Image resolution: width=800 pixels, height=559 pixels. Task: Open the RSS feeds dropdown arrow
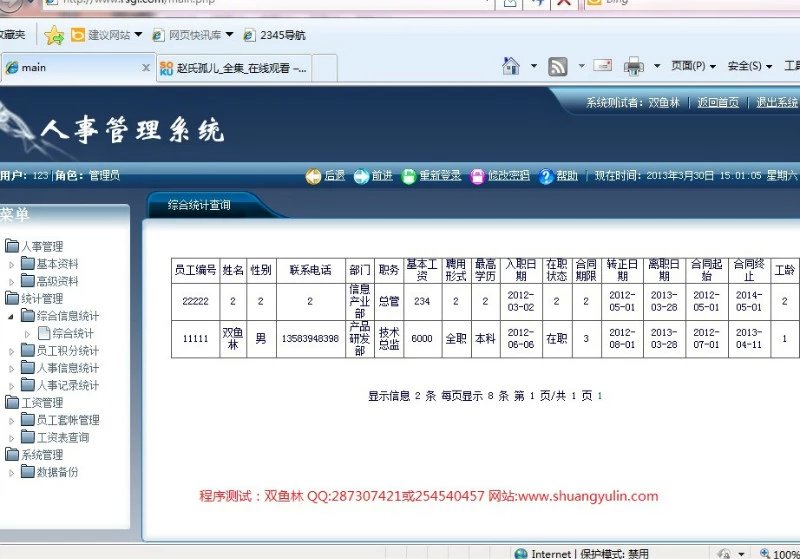pos(581,66)
